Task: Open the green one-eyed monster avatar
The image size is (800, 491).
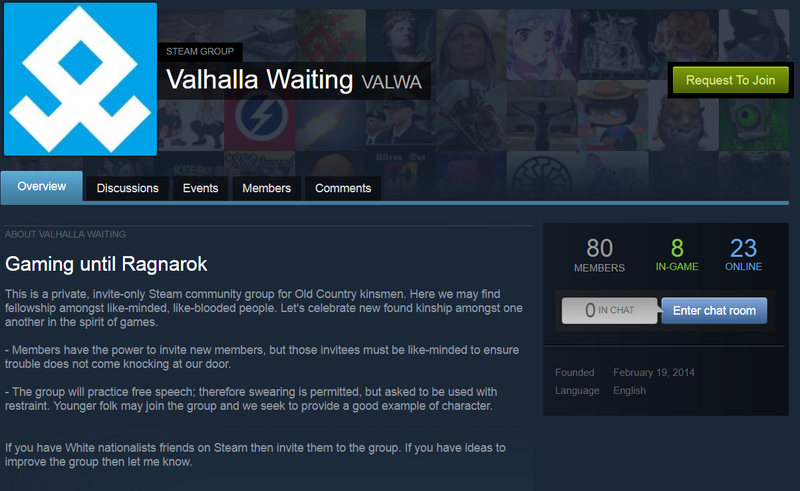Action: coord(754,115)
